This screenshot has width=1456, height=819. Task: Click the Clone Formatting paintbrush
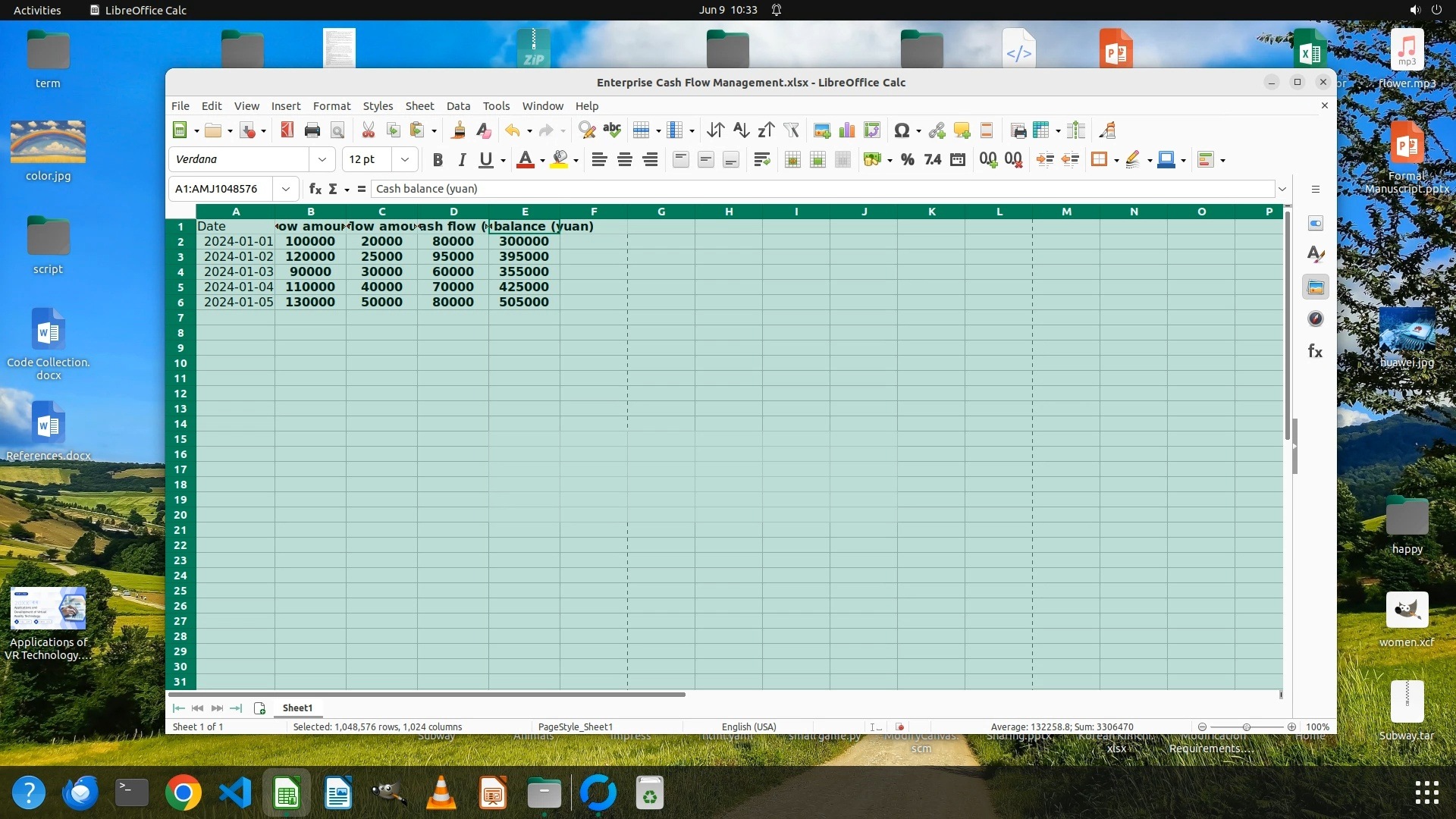(458, 130)
